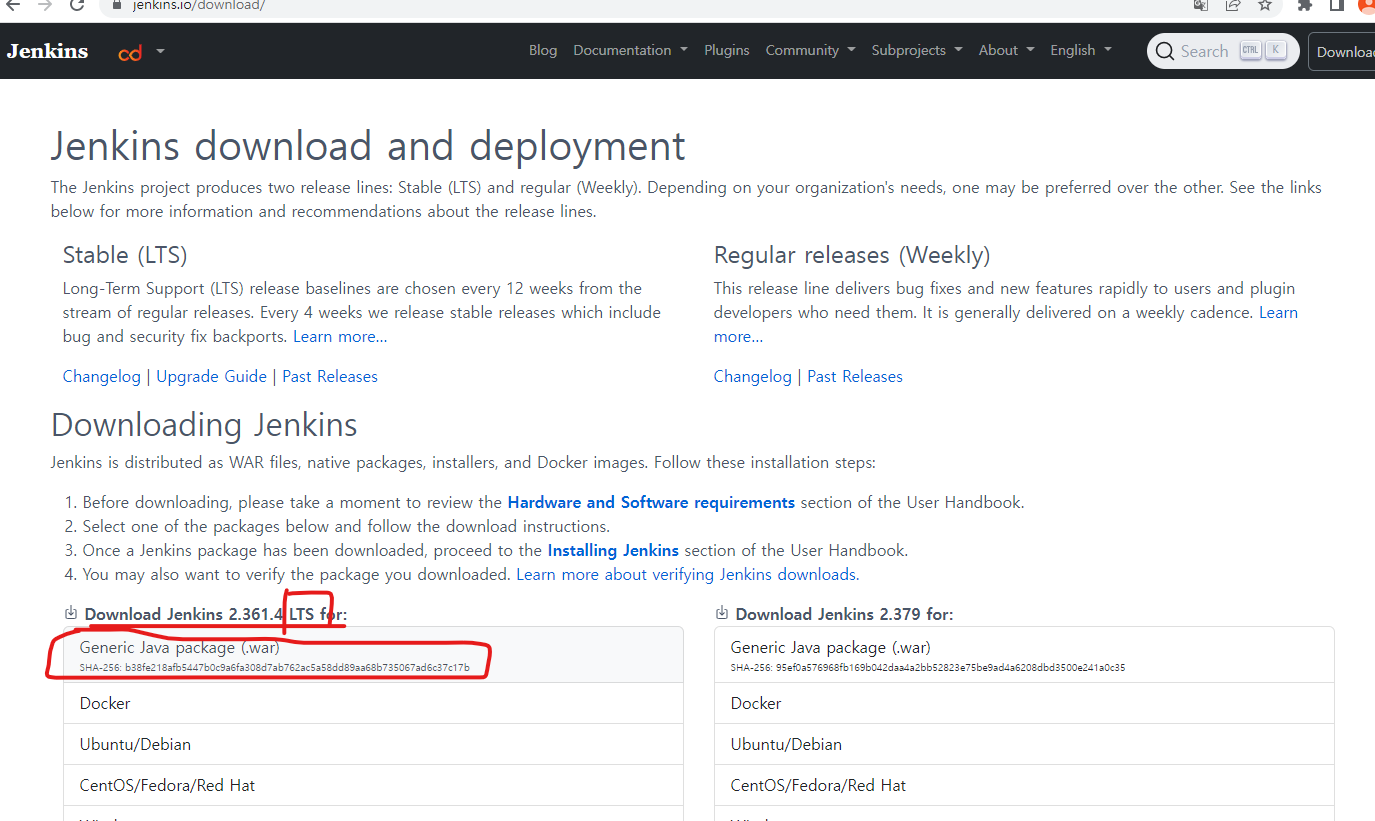Click the Jenkins logo in the navbar
The width and height of the screenshot is (1375, 821).
click(x=48, y=51)
